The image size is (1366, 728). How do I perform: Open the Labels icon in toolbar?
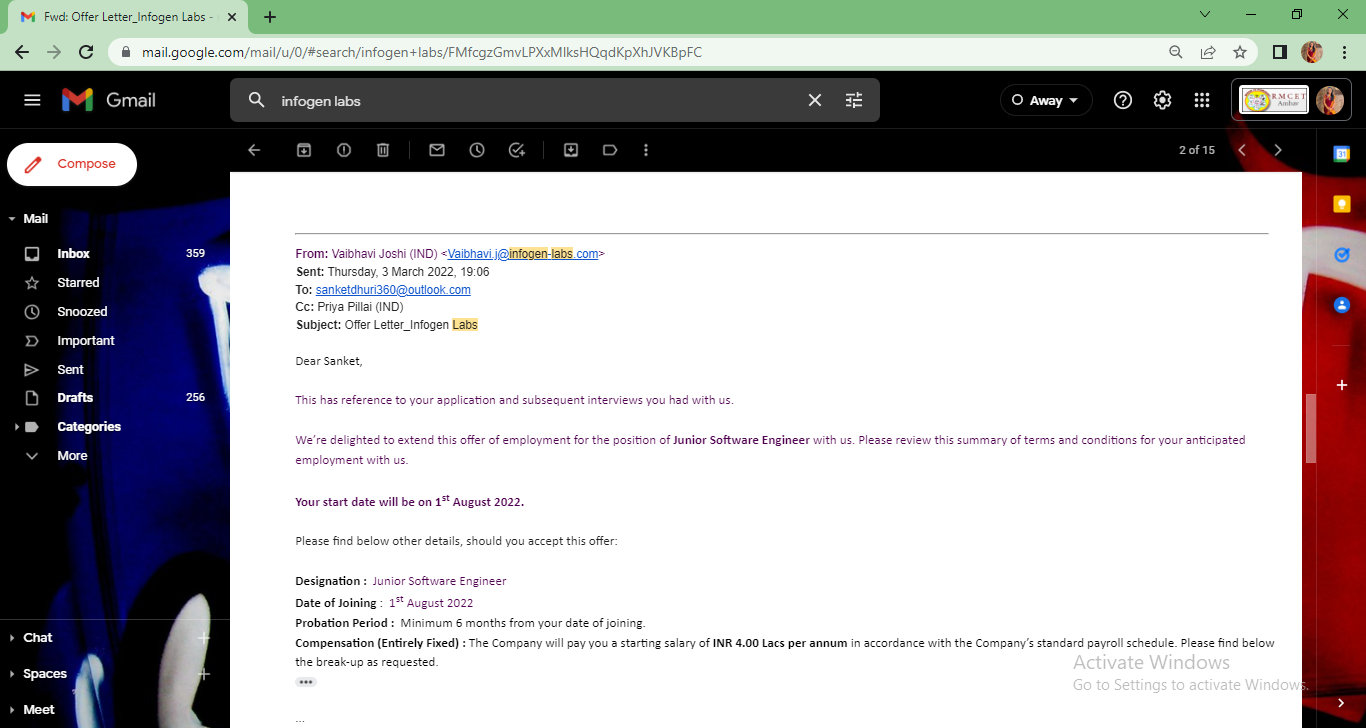[610, 150]
